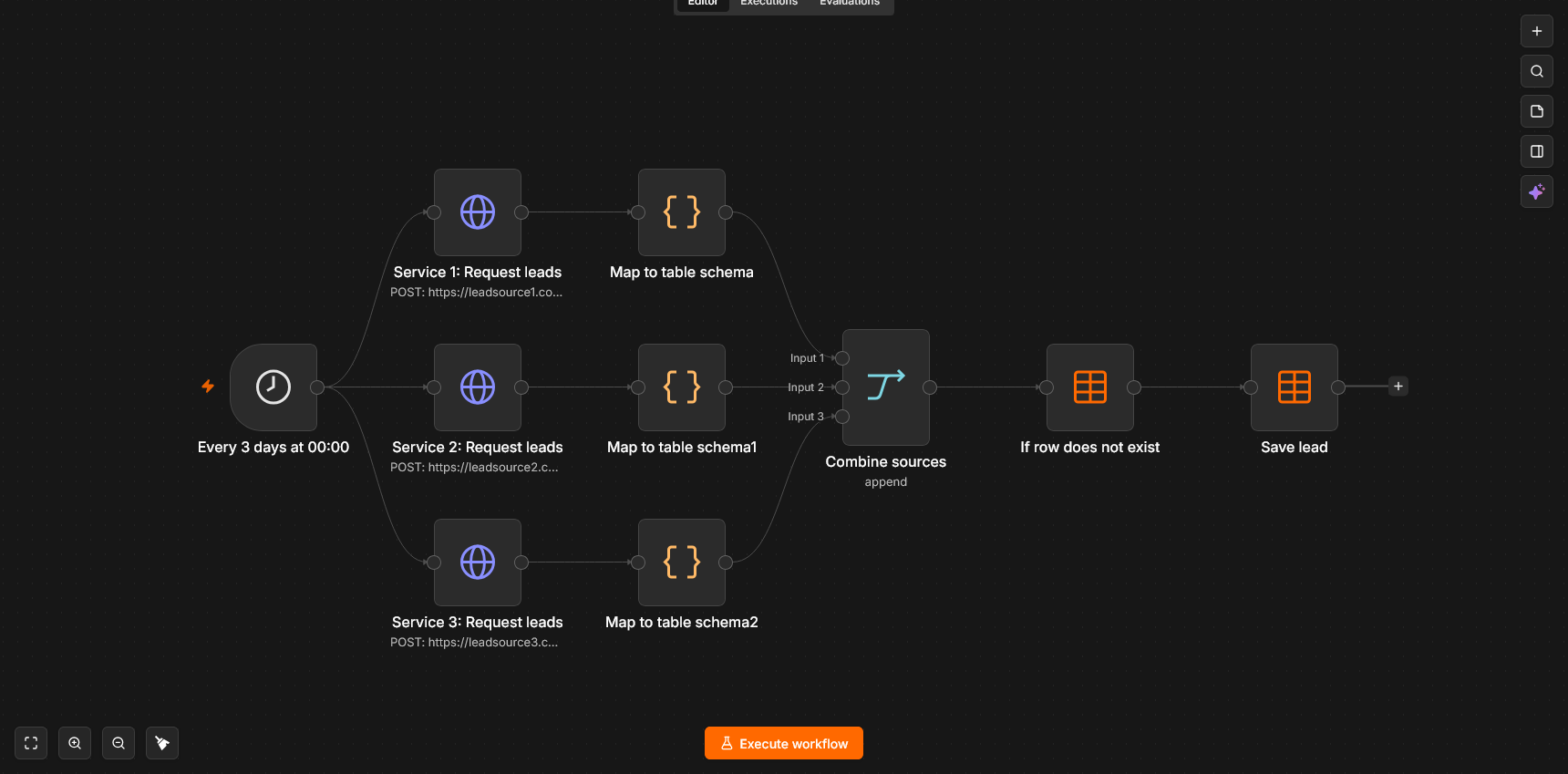The image size is (1568, 774).
Task: Select the If row does not exist node
Action: click(x=1090, y=387)
